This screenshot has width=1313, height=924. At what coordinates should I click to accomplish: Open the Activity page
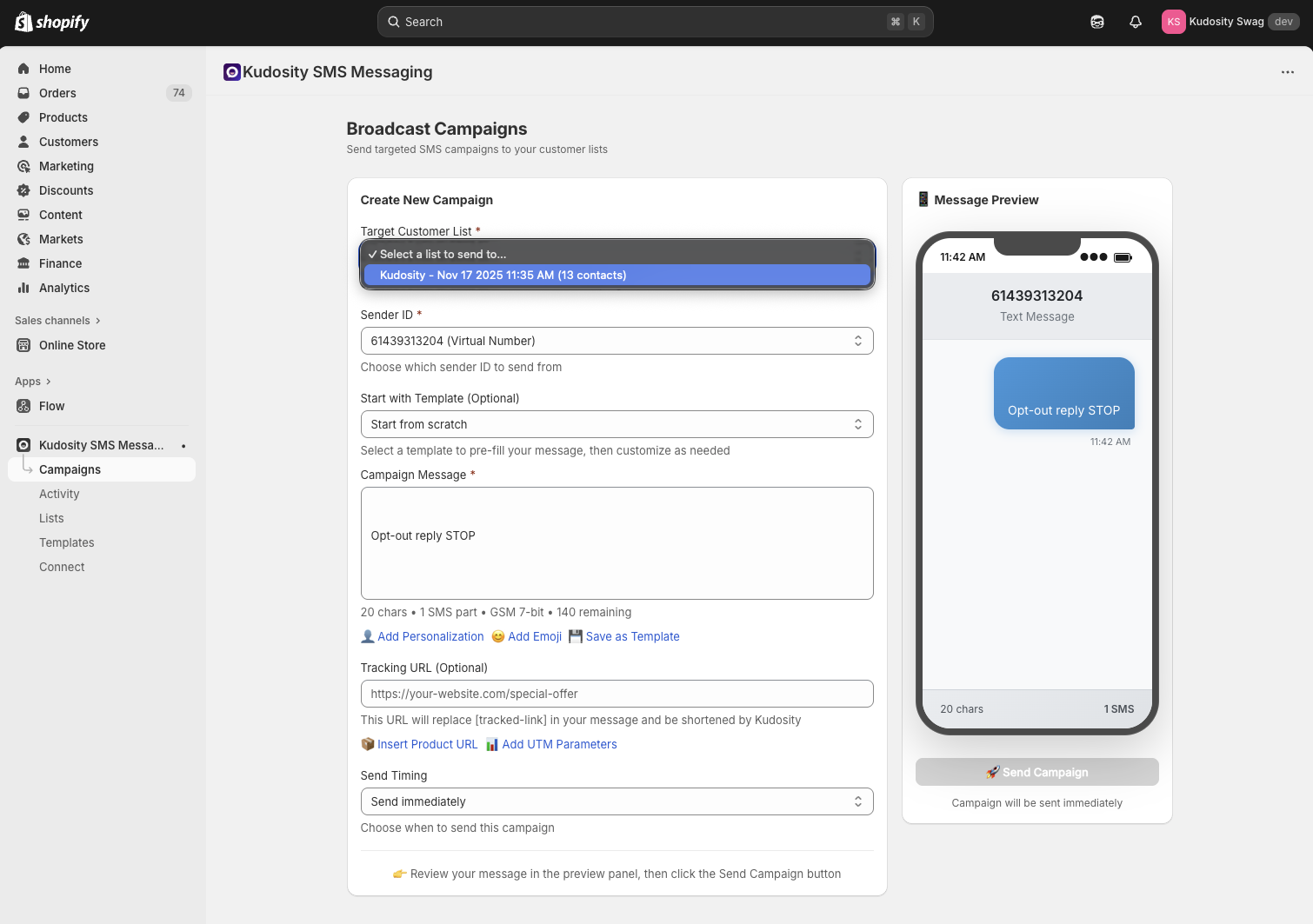(x=59, y=494)
